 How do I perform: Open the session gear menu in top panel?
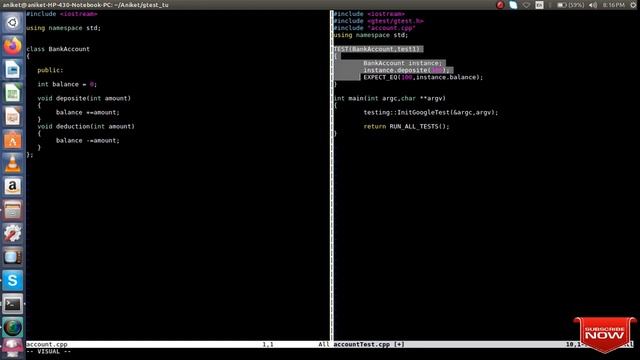(633, 5)
